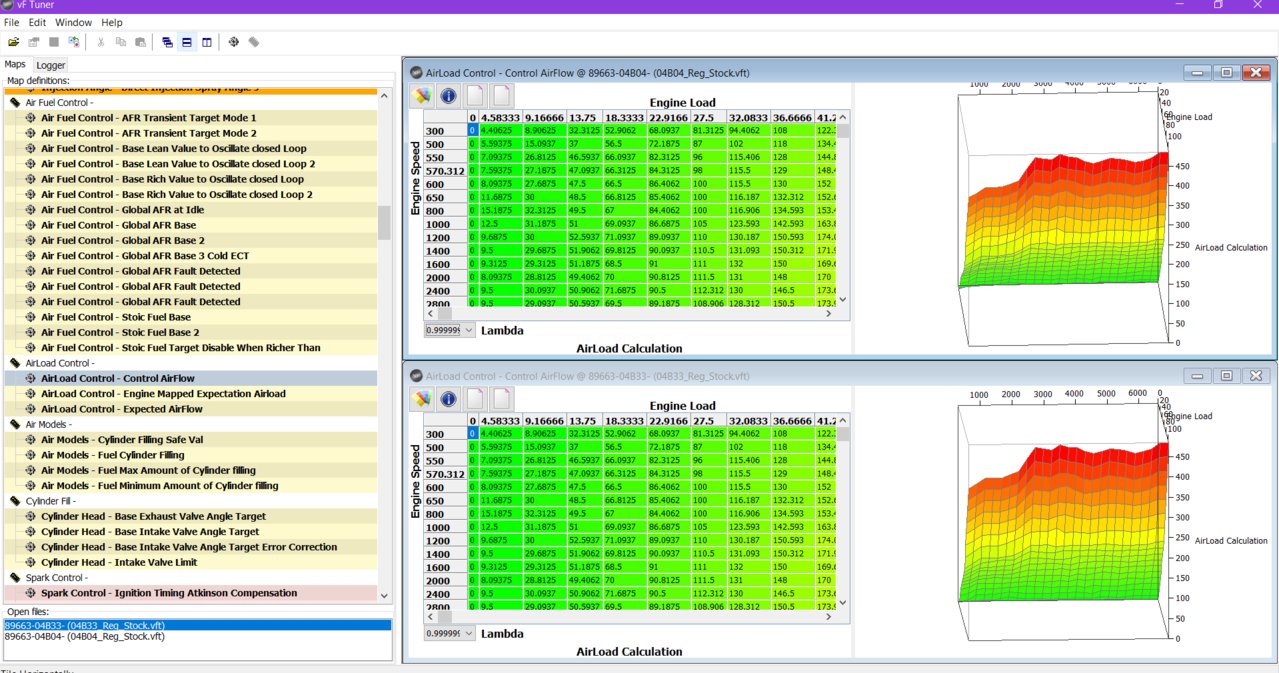The image size is (1279, 673).
Task: Click cell 52.9062 in the 04B33 table
Action: tap(624, 434)
